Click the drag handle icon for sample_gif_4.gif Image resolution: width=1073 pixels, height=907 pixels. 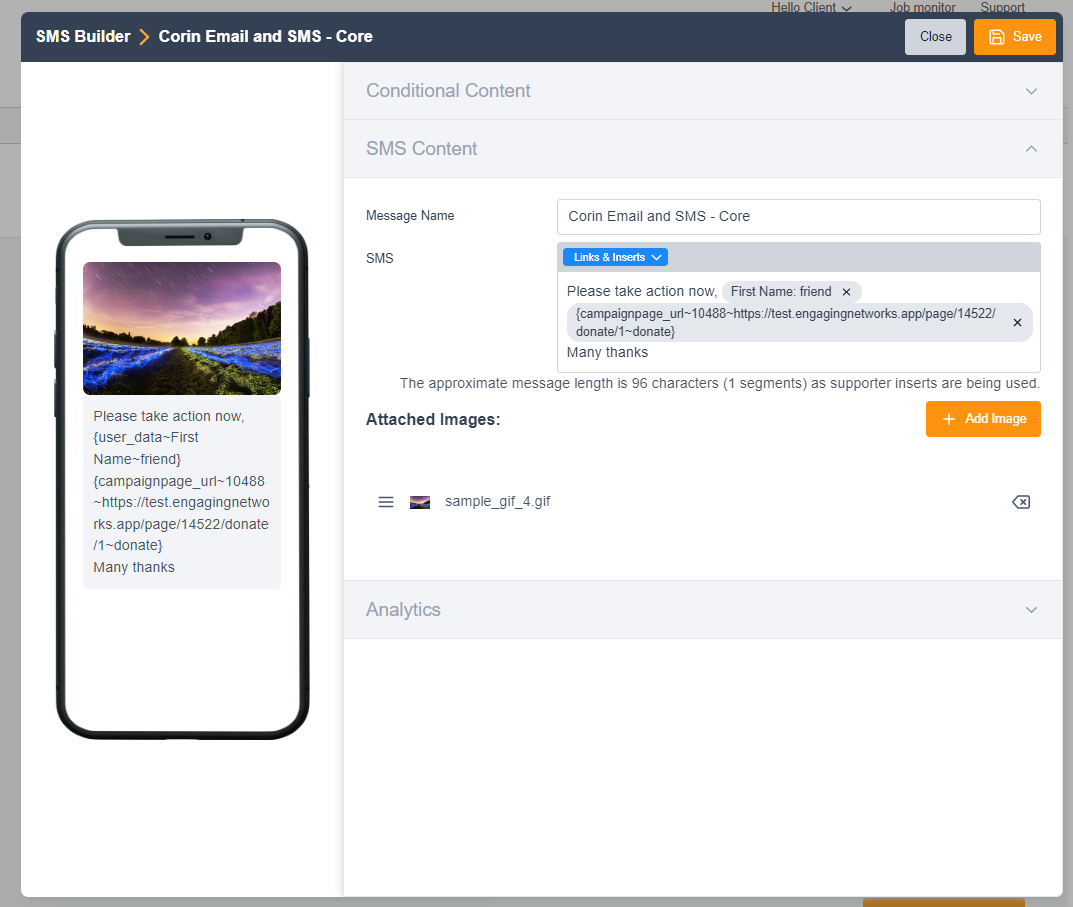386,502
